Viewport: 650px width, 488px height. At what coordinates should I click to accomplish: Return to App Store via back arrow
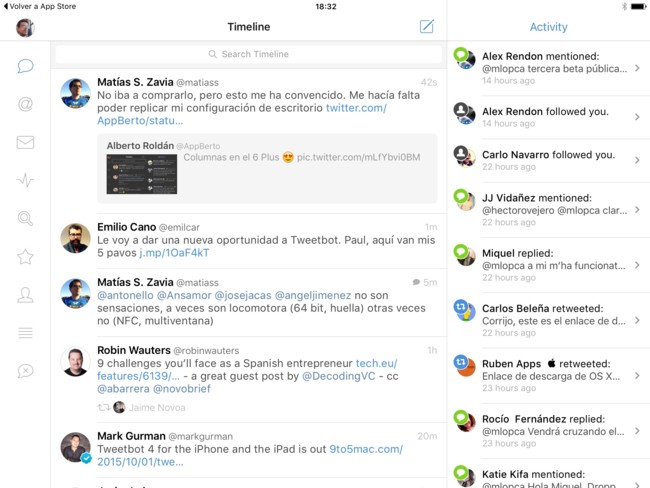(40, 6)
